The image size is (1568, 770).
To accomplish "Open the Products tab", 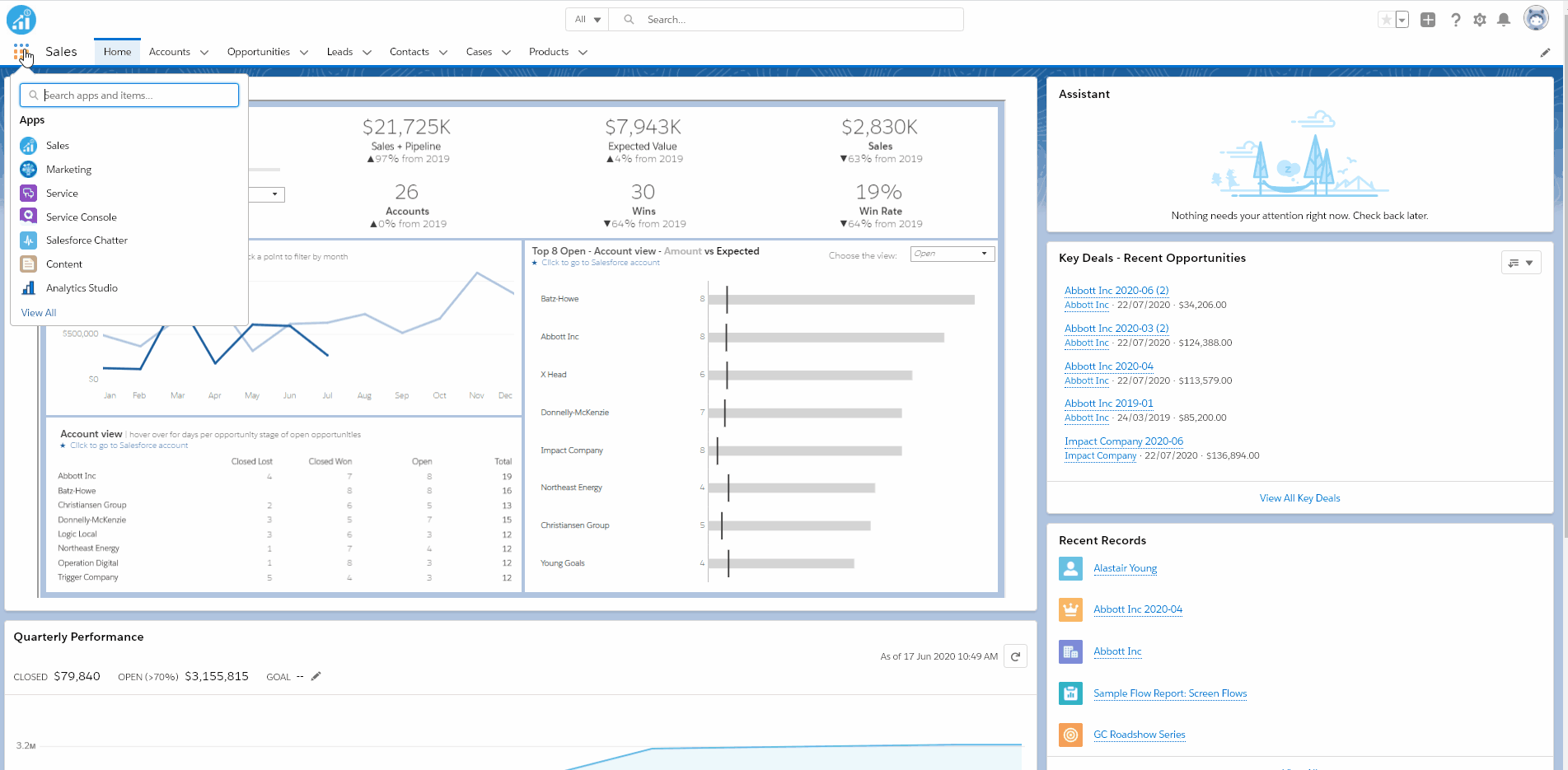I will point(549,52).
